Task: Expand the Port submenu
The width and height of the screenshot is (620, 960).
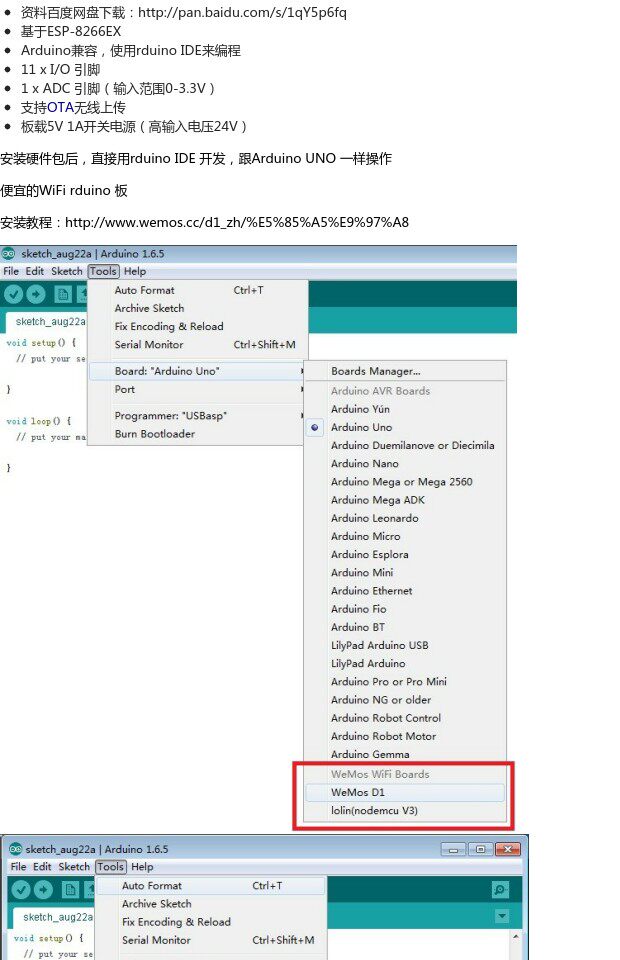Action: point(197,389)
